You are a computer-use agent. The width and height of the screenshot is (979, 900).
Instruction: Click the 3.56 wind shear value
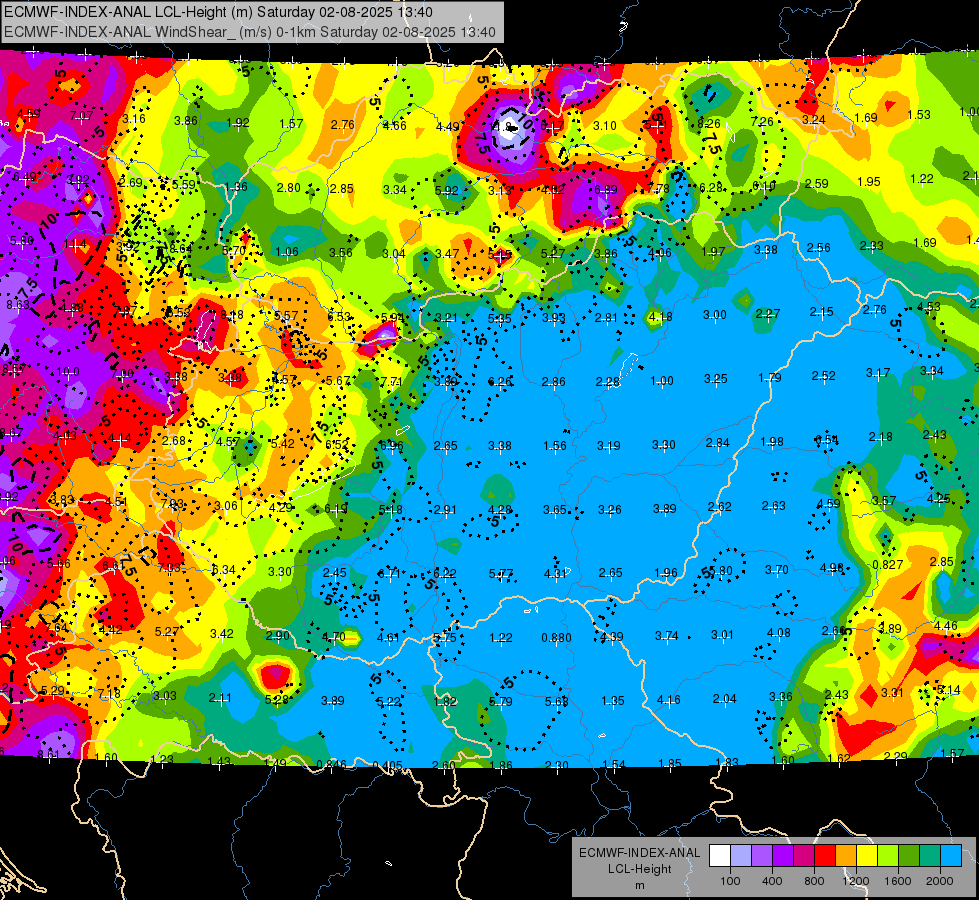341,252
